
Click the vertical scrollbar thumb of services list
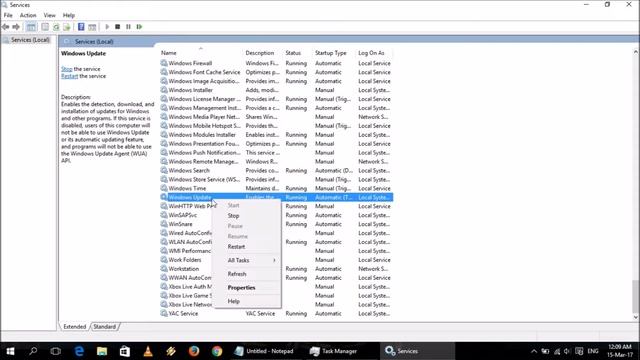[x=636, y=296]
